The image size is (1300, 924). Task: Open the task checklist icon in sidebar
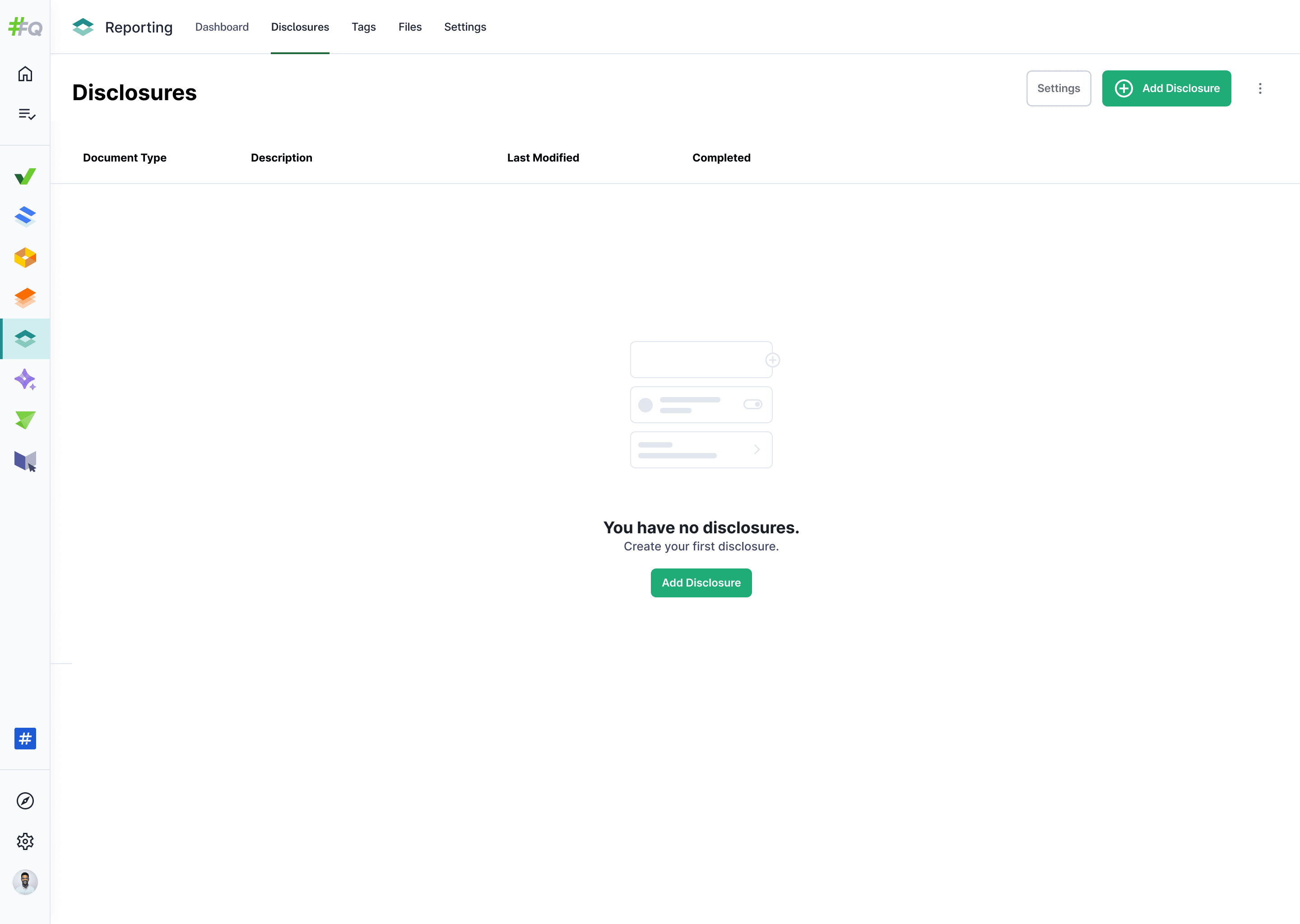point(26,114)
